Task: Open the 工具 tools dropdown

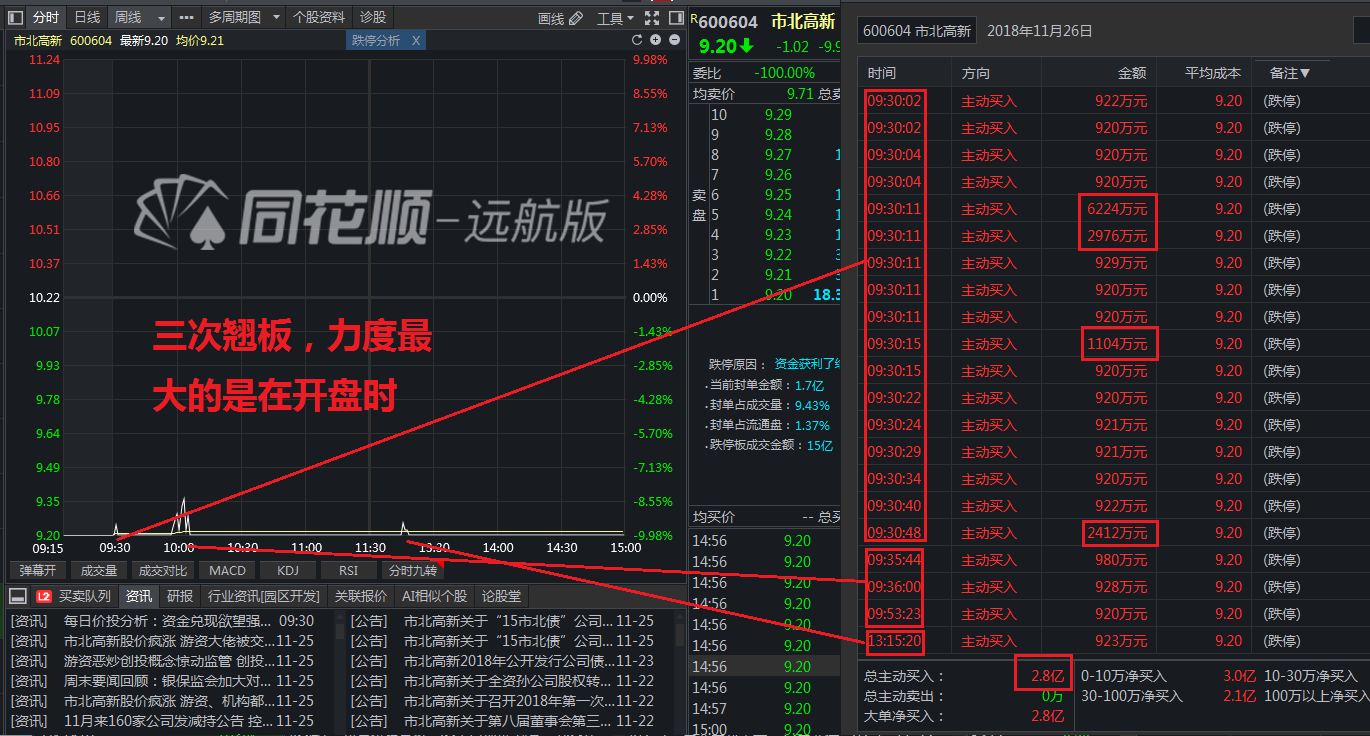Action: click(615, 18)
